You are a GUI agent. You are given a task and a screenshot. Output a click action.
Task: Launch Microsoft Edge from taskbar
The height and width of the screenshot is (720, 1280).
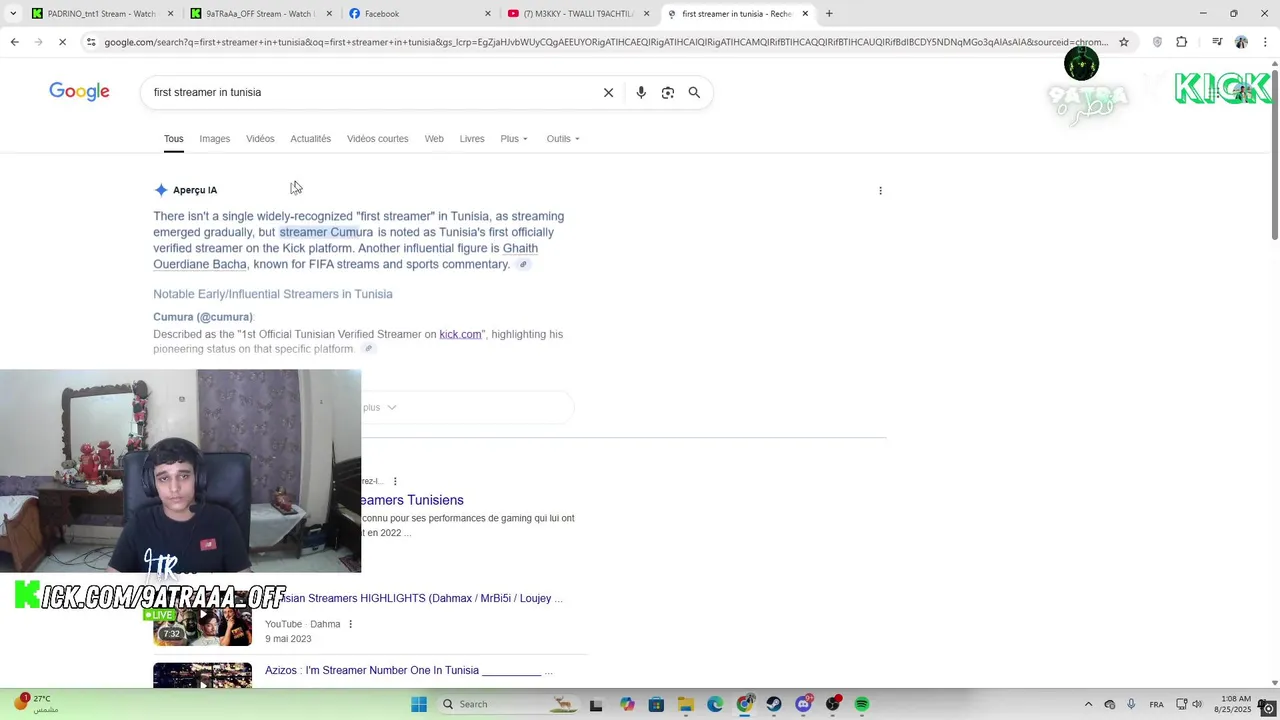point(715,704)
